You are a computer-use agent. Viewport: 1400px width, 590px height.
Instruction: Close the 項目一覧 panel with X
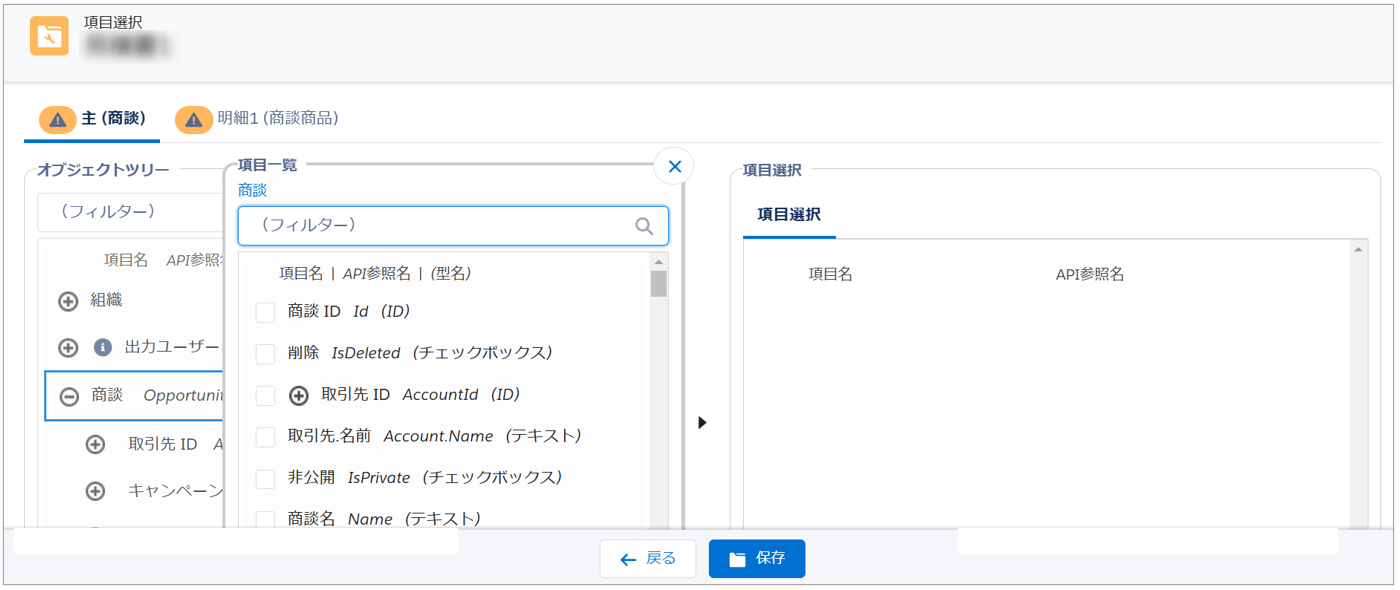674,167
